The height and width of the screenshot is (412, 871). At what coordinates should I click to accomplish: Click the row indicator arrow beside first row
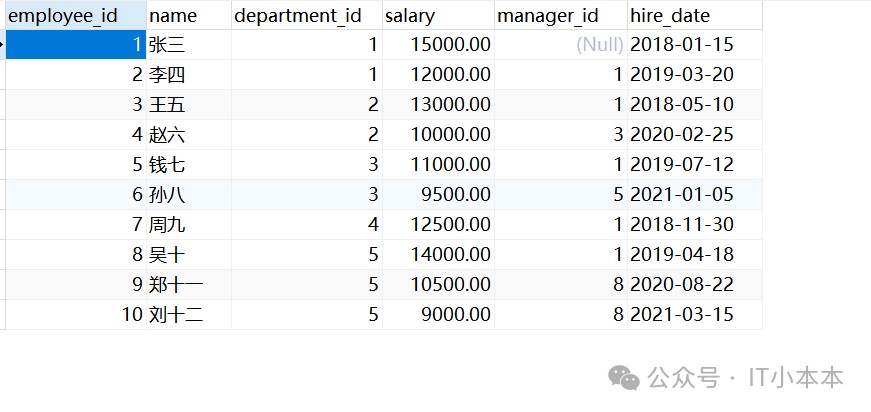click(x=2, y=44)
